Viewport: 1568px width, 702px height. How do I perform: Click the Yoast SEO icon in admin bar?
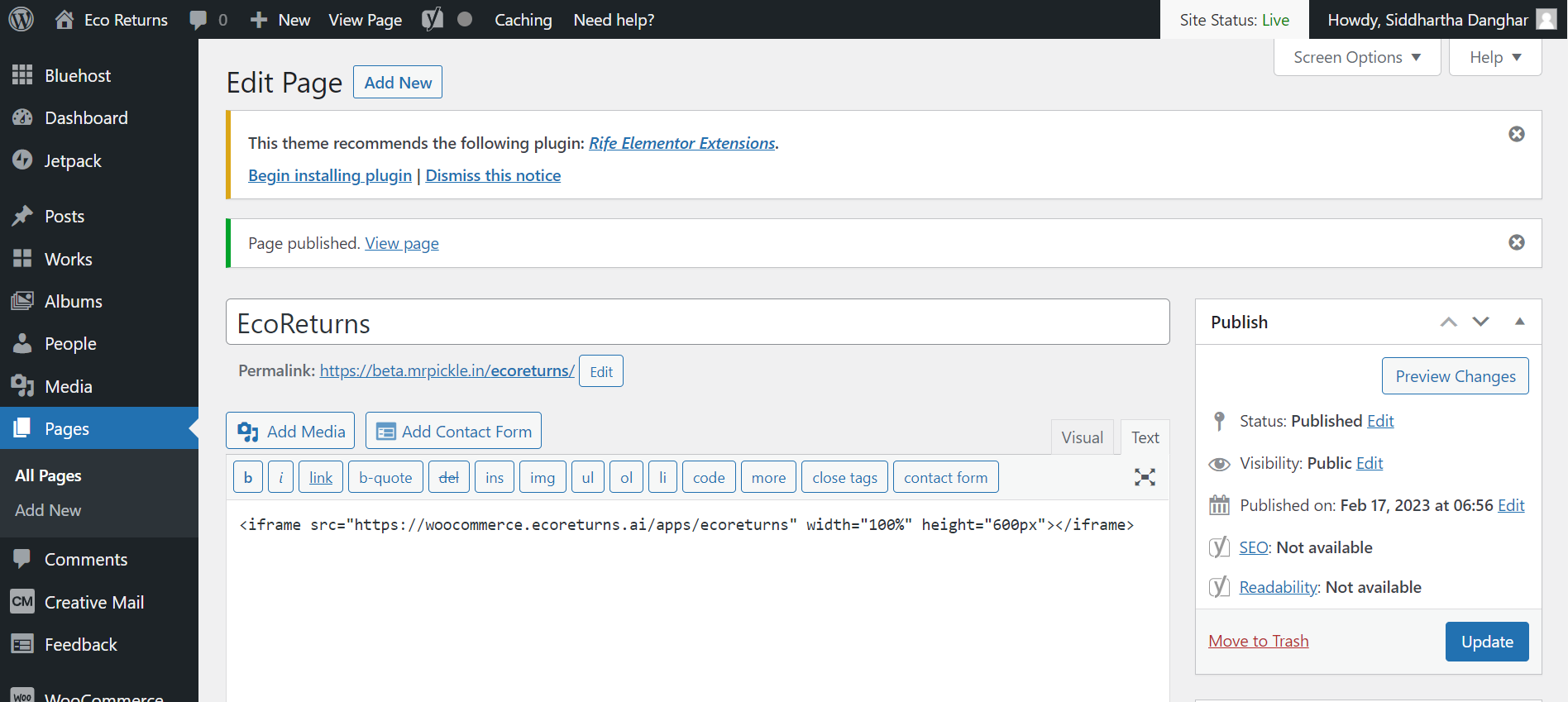pyautogui.click(x=433, y=19)
